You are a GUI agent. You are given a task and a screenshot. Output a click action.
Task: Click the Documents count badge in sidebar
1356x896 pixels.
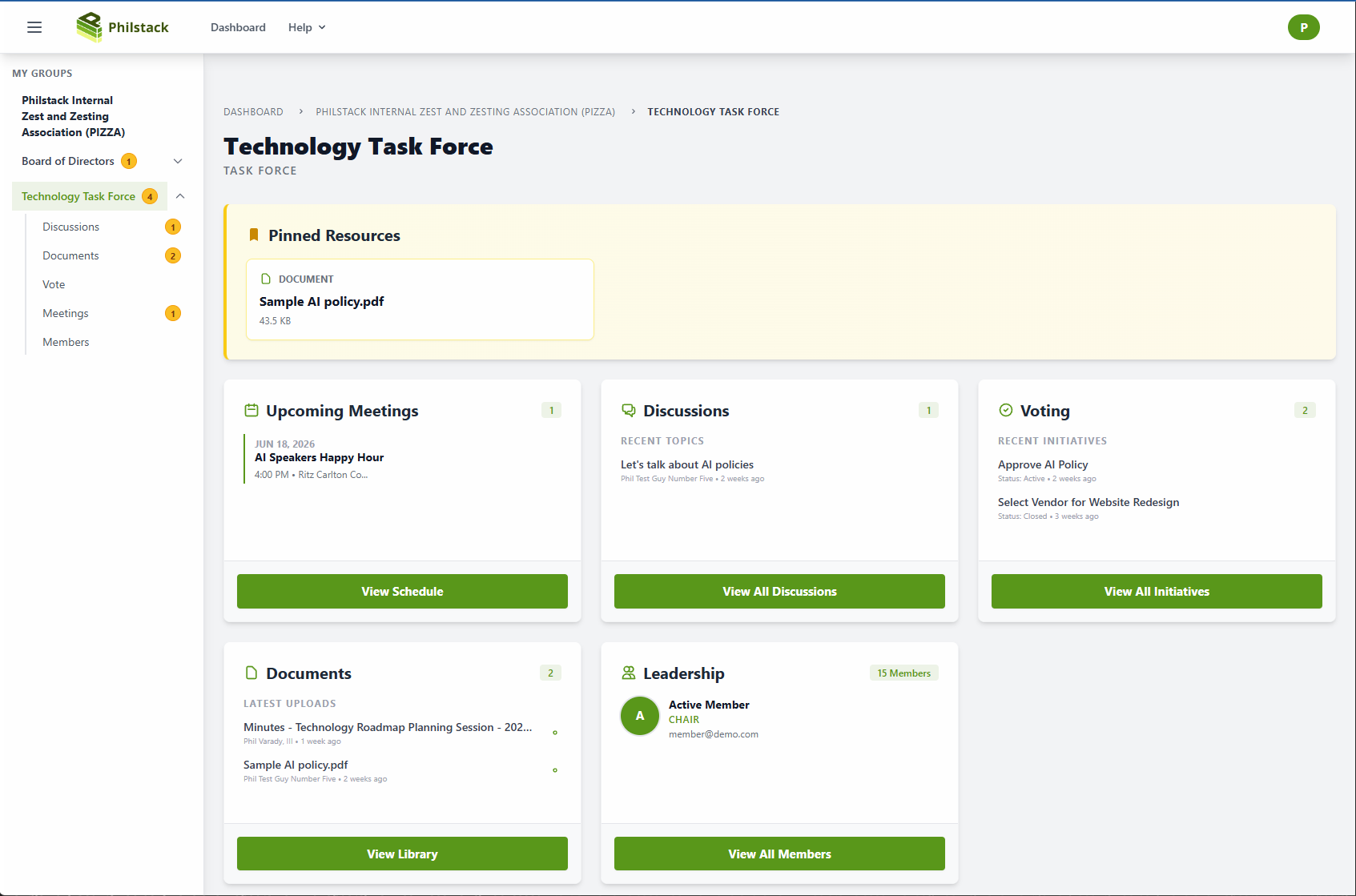pyautogui.click(x=172, y=255)
